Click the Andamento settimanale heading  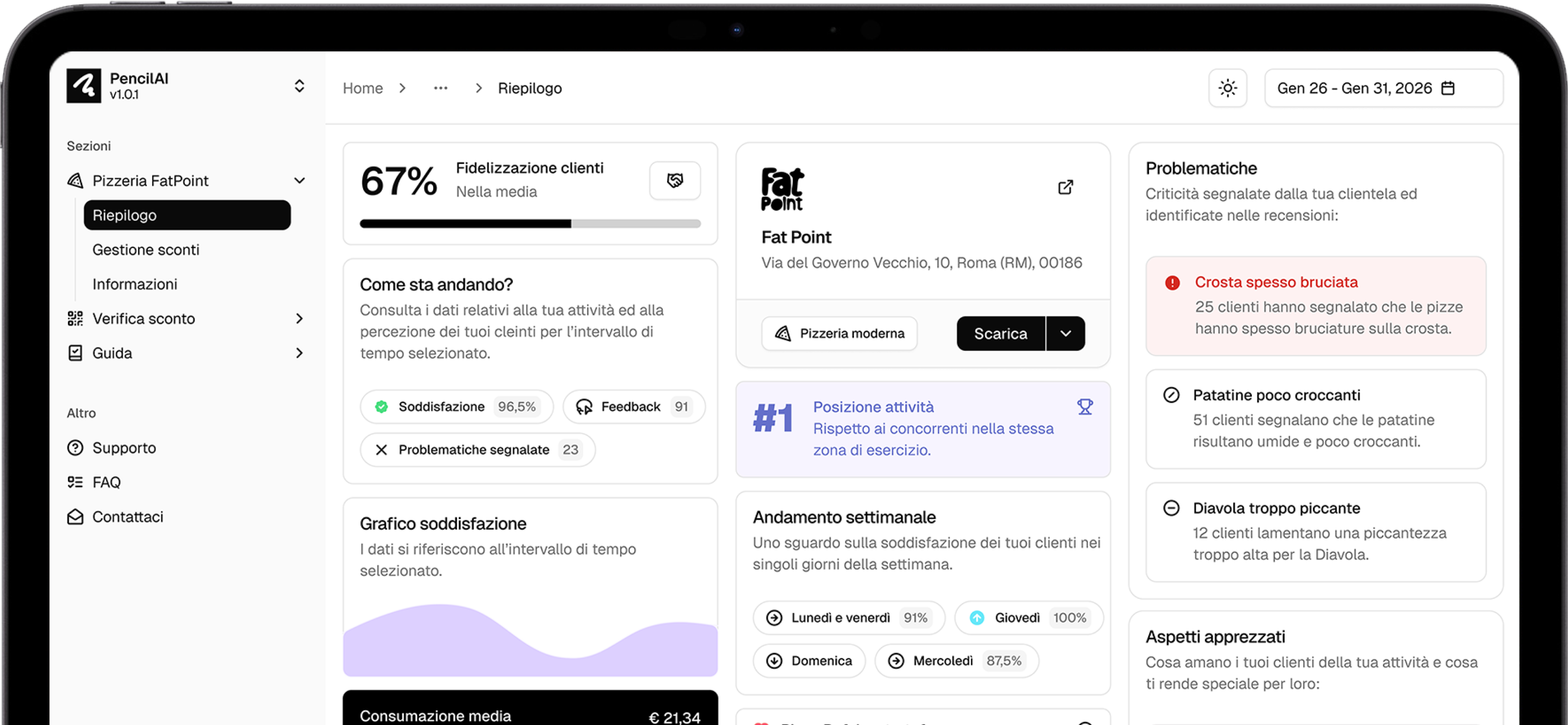[844, 517]
